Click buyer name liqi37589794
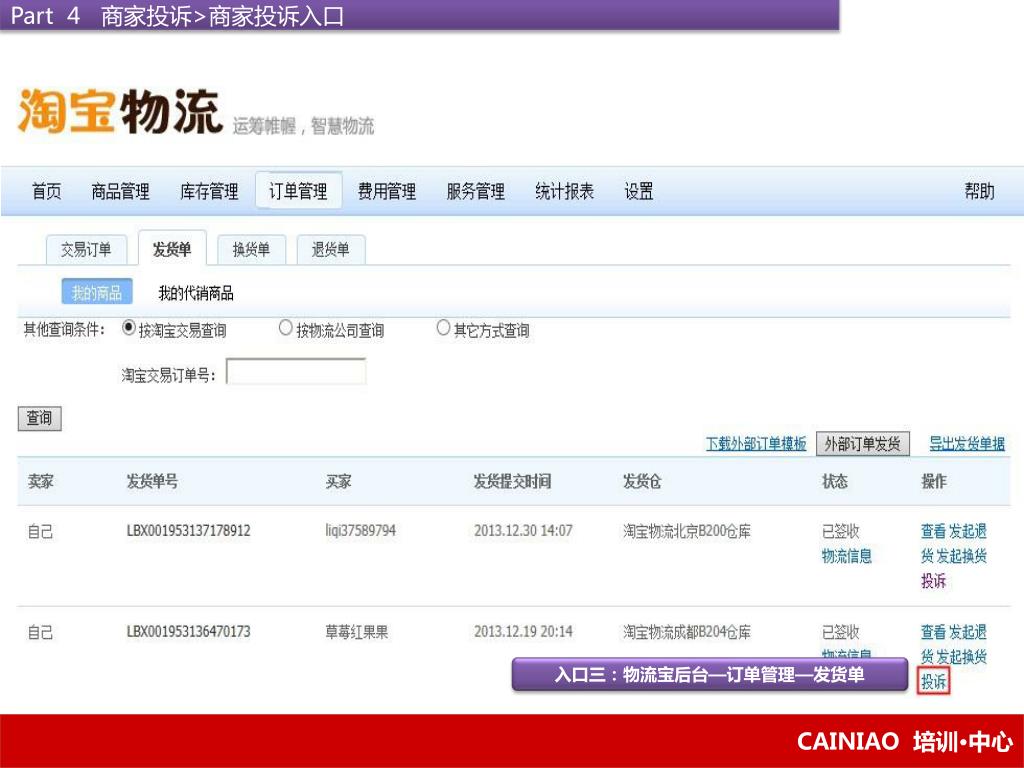The height and width of the screenshot is (768, 1024). [x=360, y=531]
